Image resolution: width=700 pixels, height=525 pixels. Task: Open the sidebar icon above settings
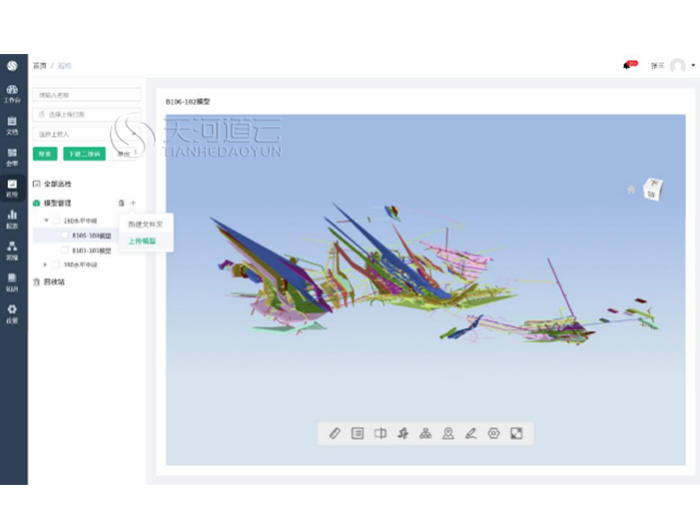[x=12, y=283]
